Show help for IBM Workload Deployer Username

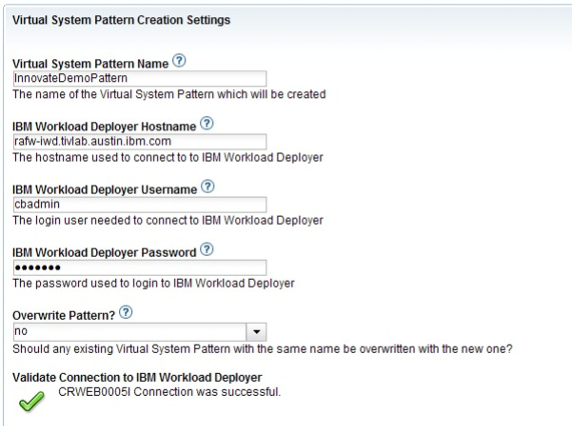pyautogui.click(x=208, y=187)
